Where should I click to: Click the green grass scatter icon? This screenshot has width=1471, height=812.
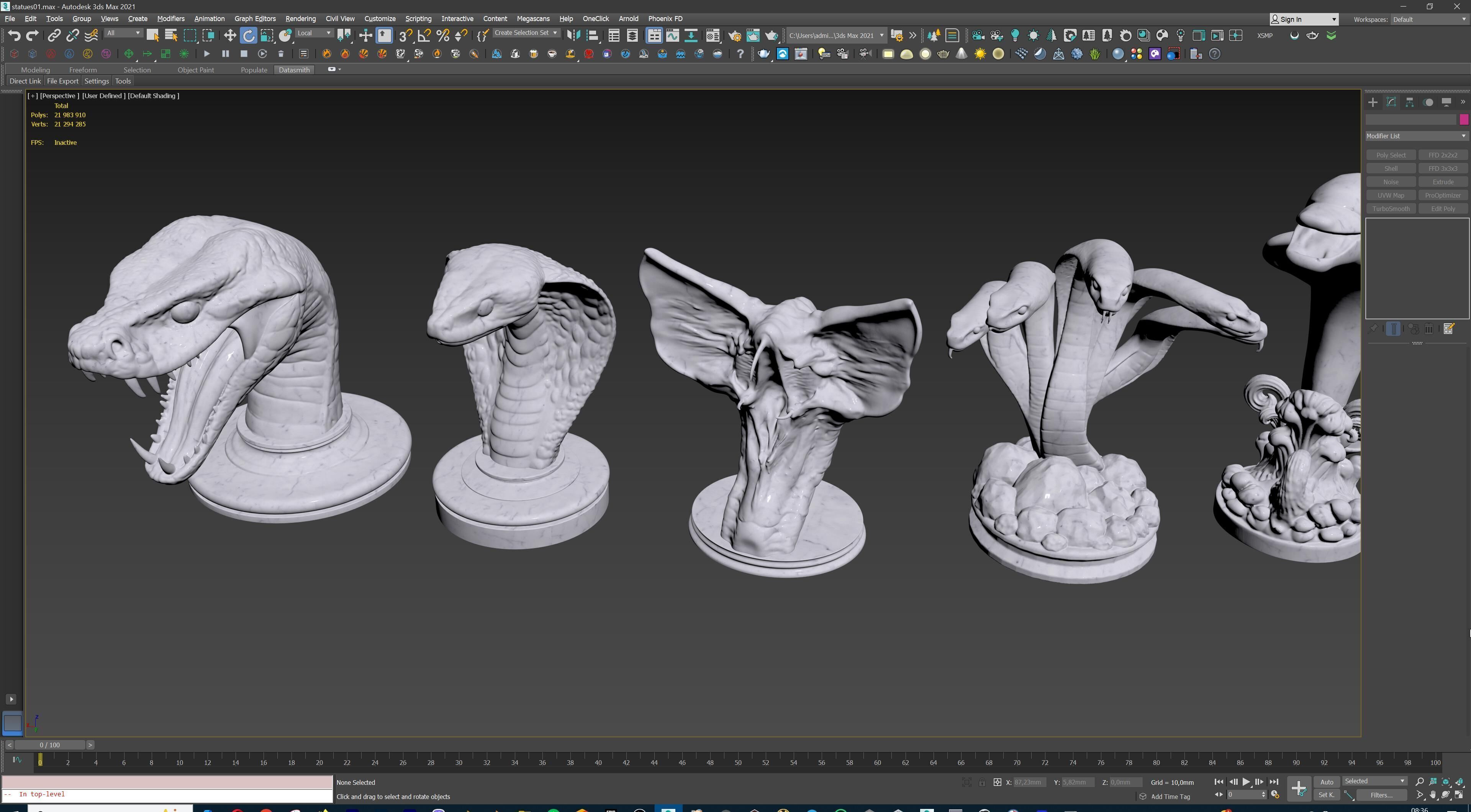click(x=1095, y=54)
